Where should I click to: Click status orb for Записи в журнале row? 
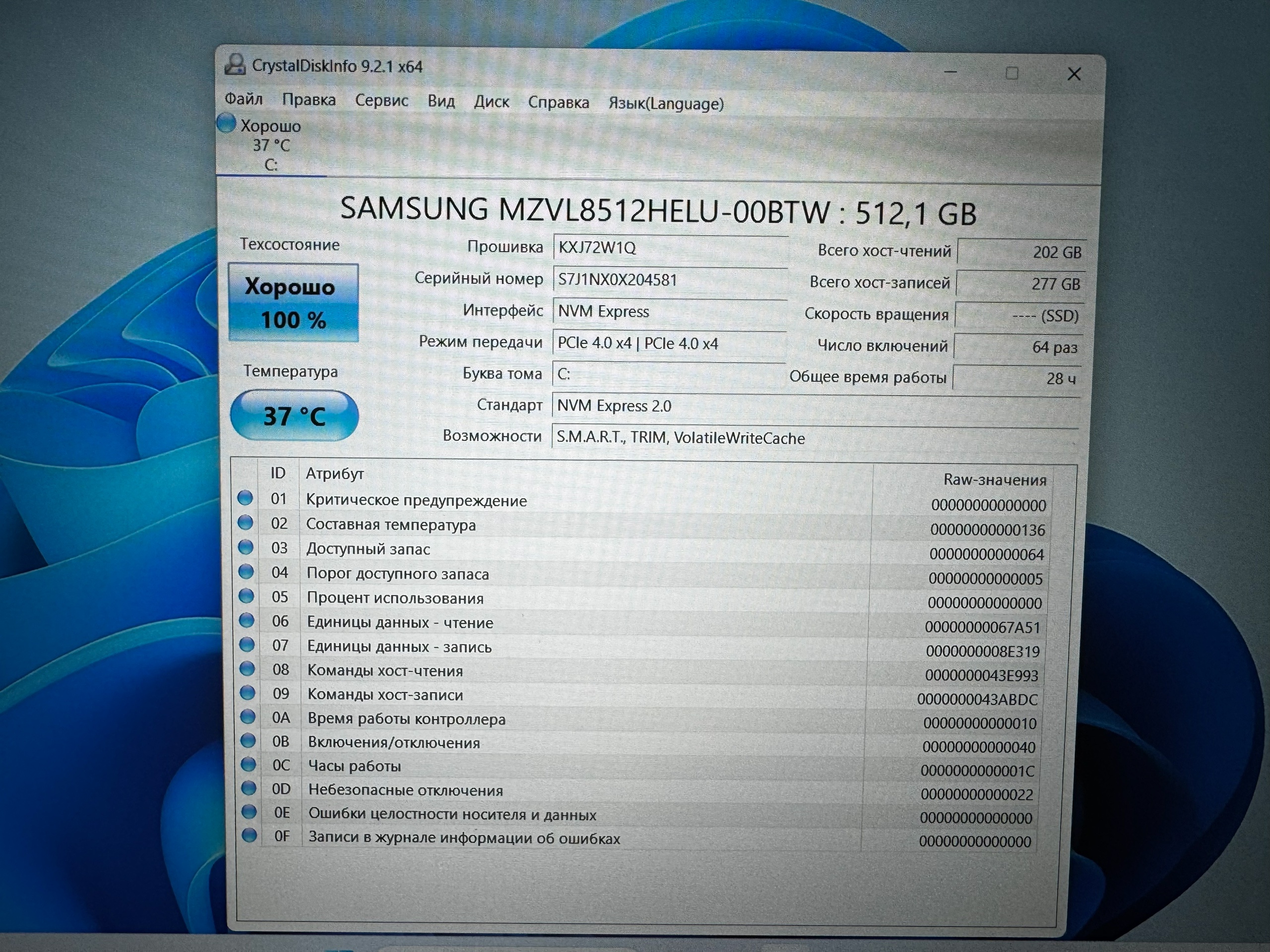coord(249,835)
